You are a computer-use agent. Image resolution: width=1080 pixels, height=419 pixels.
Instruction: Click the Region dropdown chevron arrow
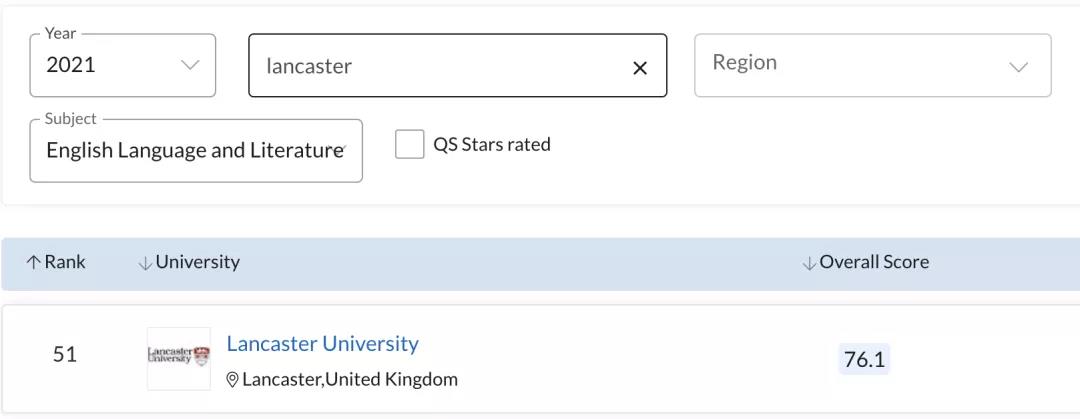[x=1018, y=67]
